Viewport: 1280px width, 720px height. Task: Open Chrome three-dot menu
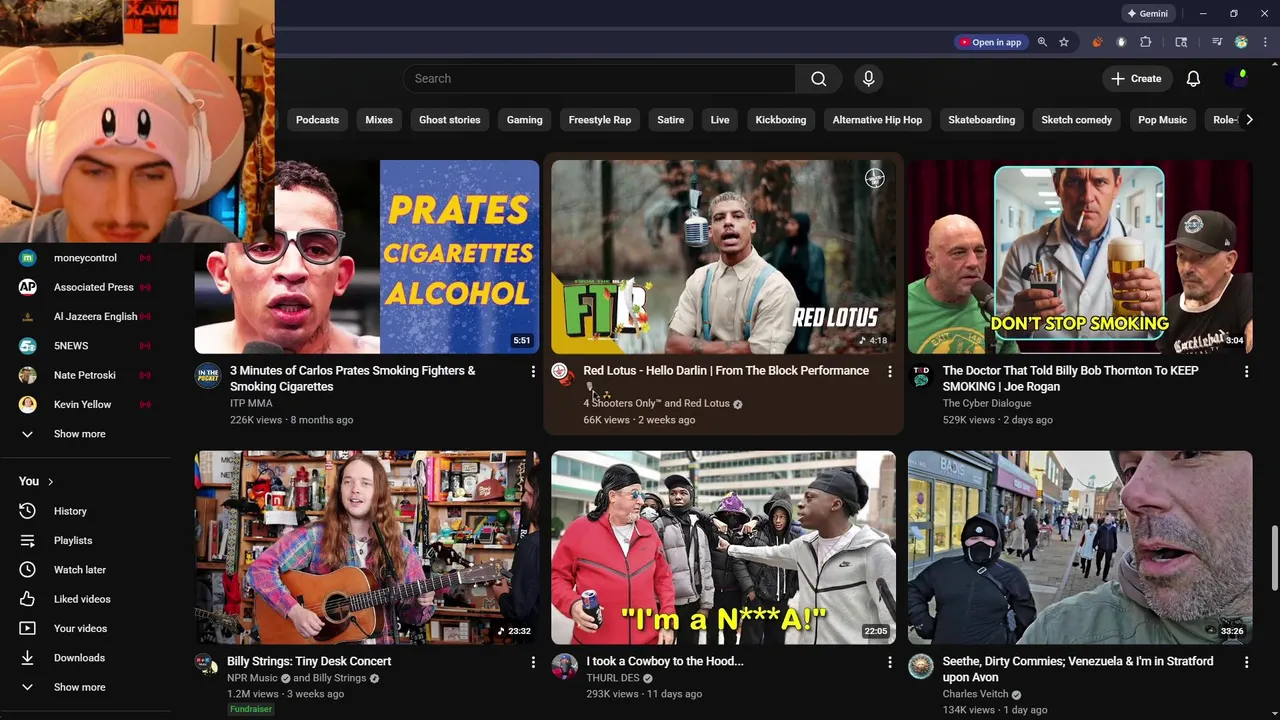click(1265, 42)
